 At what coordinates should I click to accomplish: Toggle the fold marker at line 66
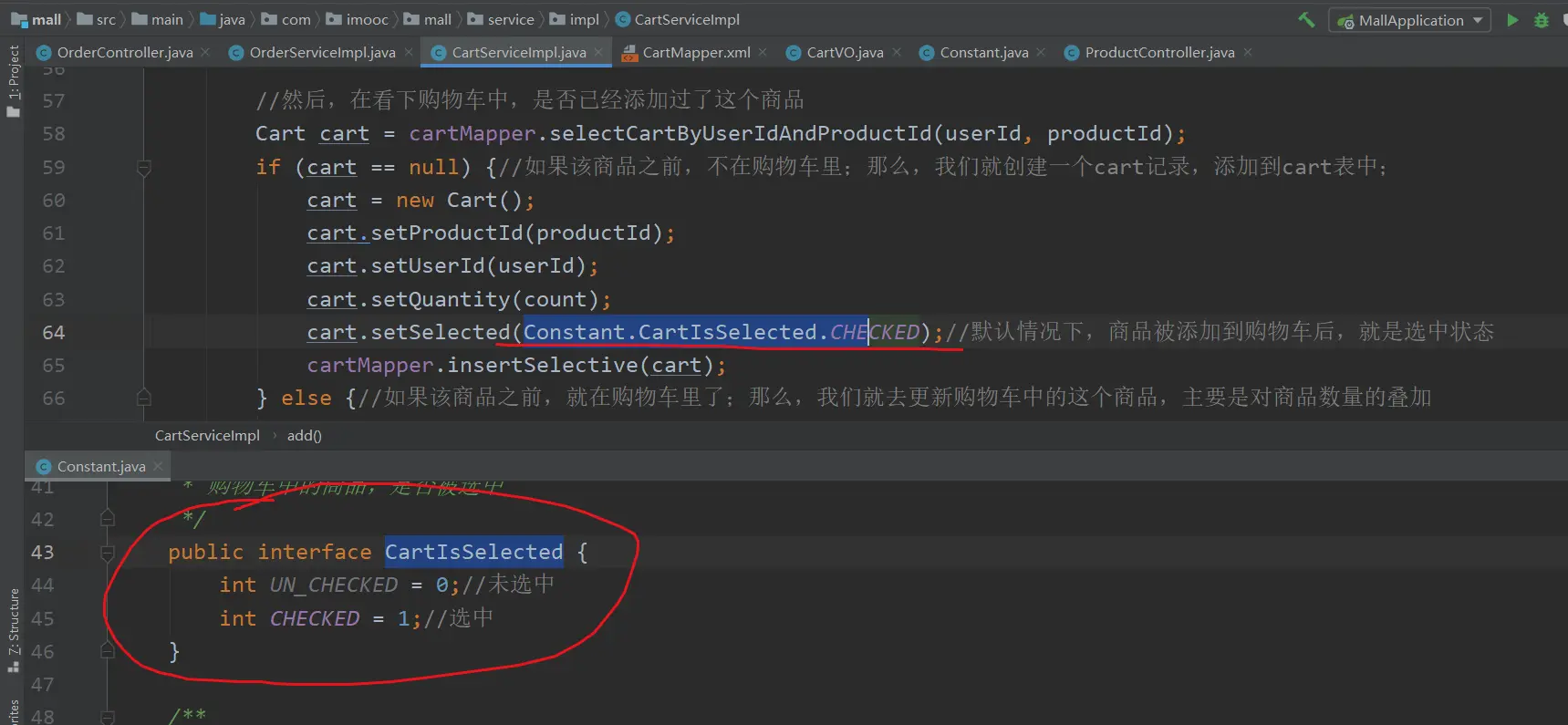(x=143, y=398)
